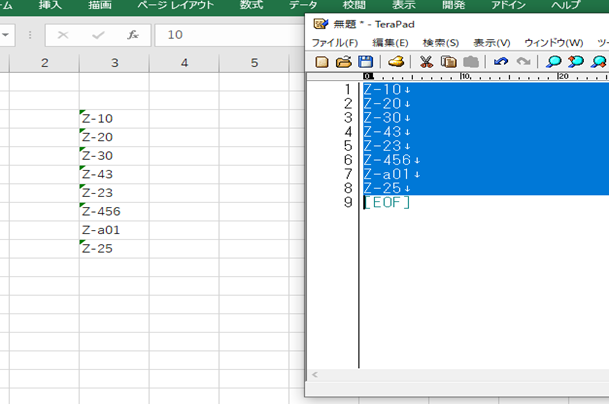This screenshot has height=404, width=609.
Task: Click TeraPad line 8 text Z-25
Action: 382,188
